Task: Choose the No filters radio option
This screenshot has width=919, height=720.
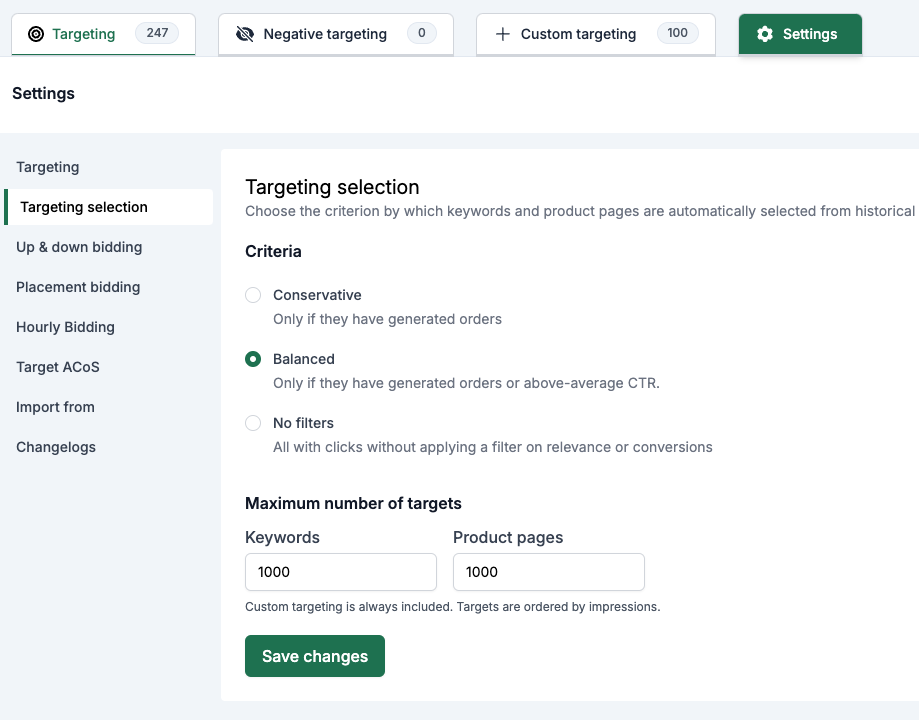Action: tap(253, 423)
